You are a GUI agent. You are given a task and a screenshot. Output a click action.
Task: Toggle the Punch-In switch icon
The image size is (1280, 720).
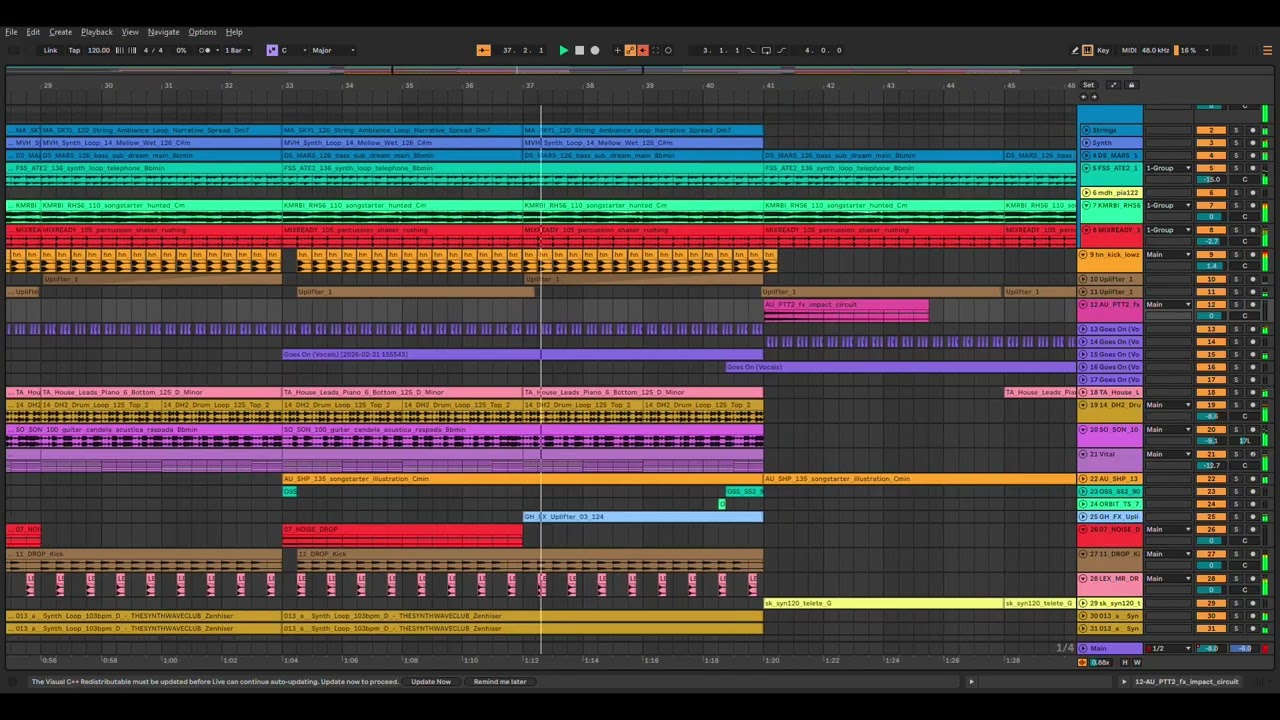point(751,50)
